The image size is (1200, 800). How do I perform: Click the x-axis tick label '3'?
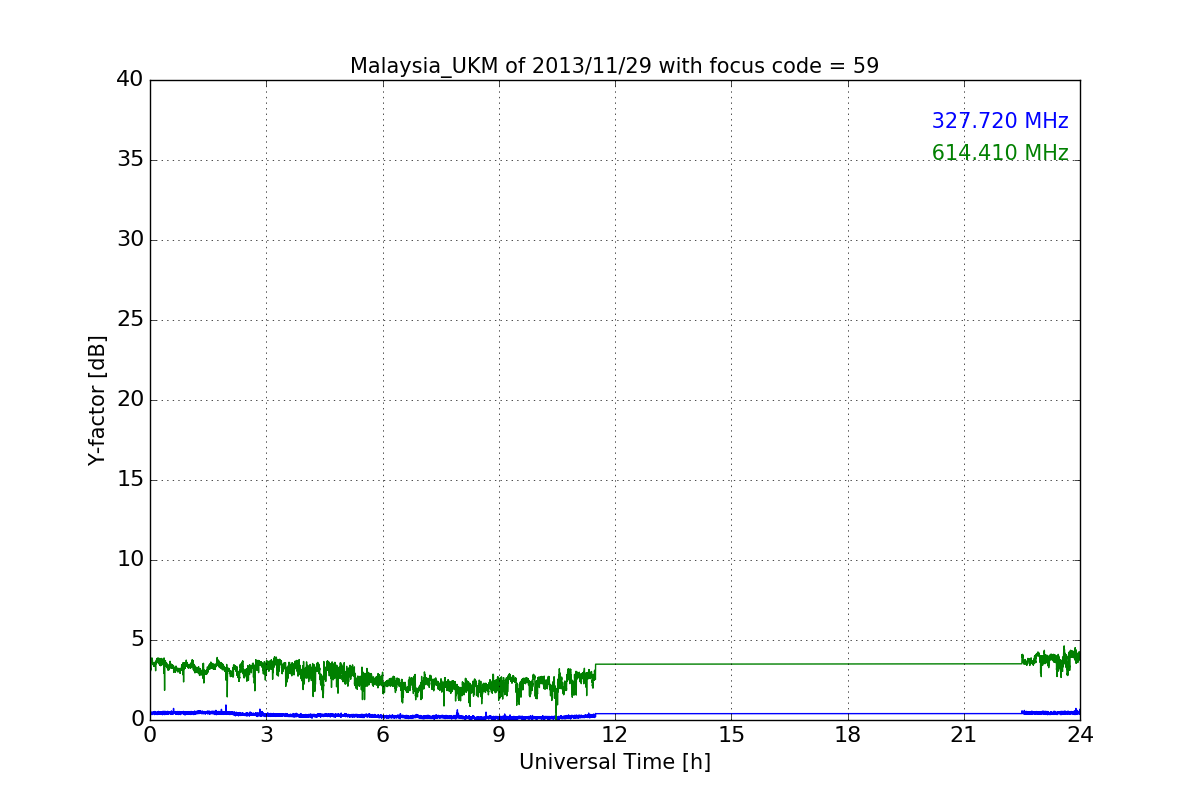coord(266,735)
